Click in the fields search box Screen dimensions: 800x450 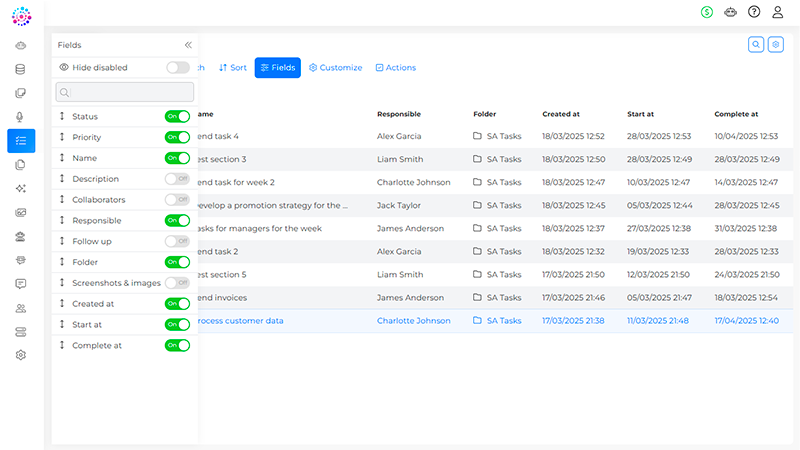[124, 92]
